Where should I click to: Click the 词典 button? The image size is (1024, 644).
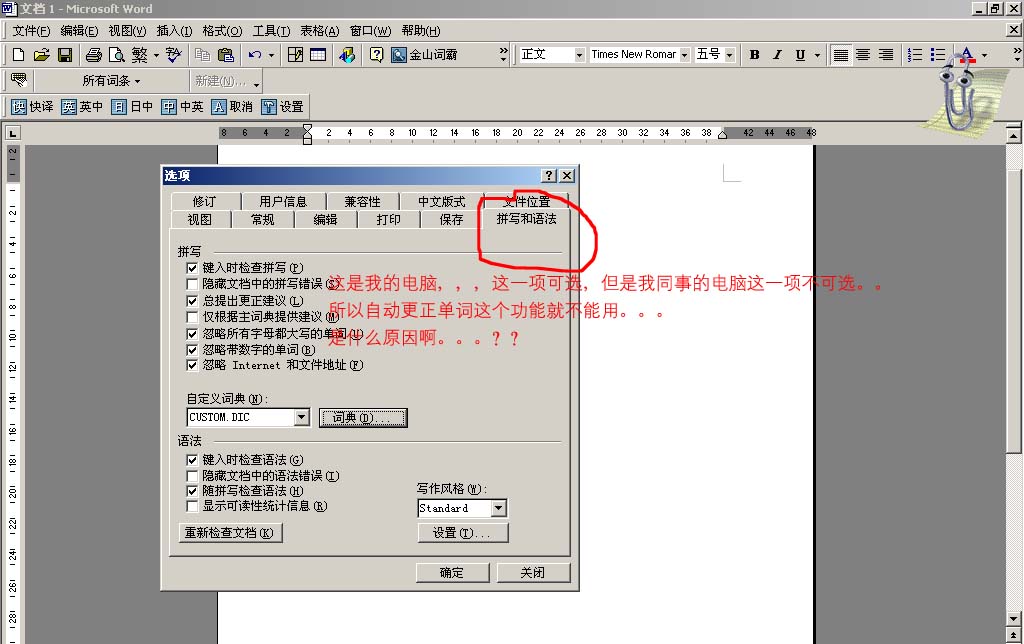click(363, 417)
